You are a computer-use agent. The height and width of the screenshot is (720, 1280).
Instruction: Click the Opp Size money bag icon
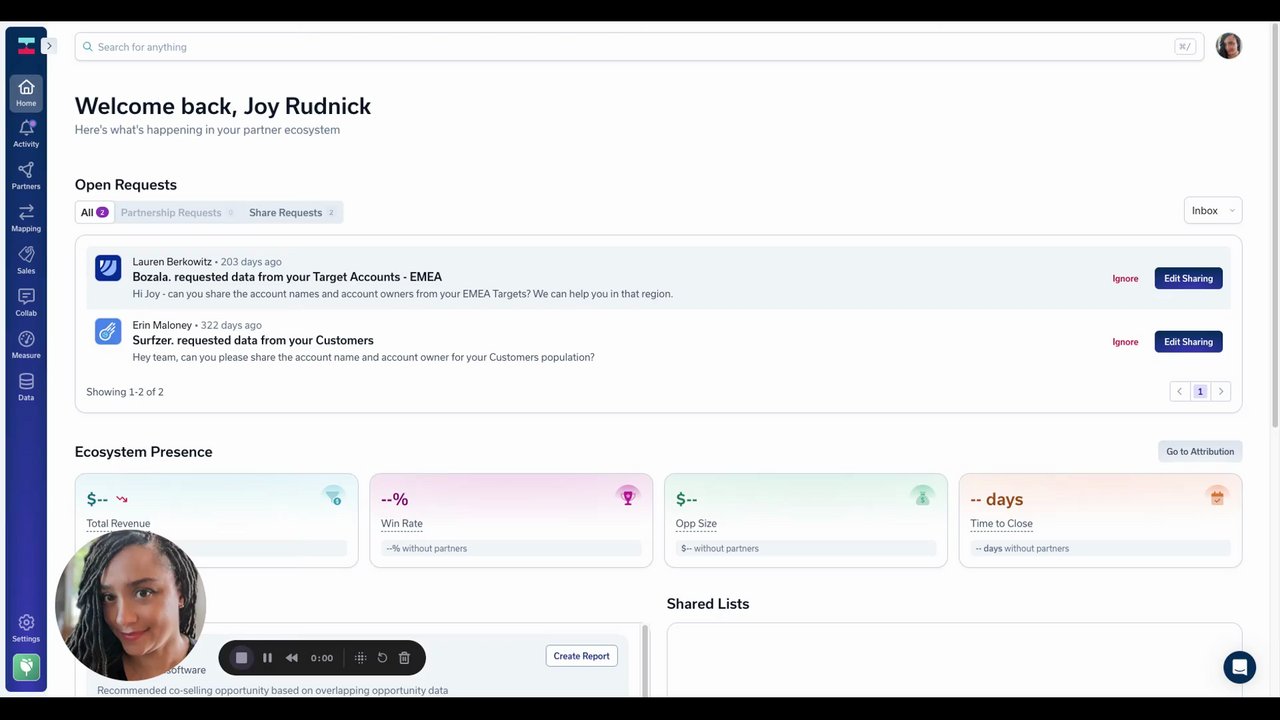(922, 496)
